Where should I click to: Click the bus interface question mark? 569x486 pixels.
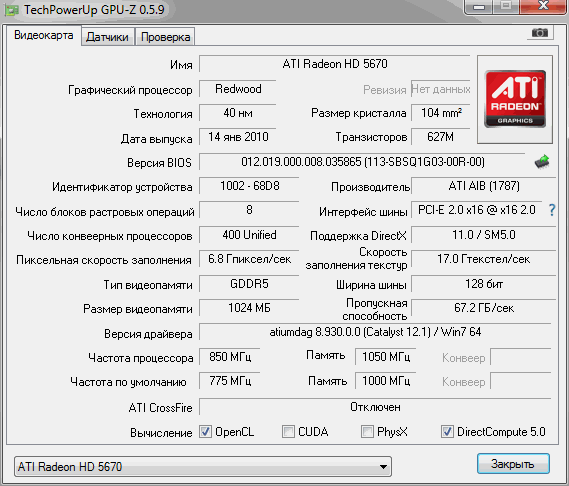click(x=552, y=210)
